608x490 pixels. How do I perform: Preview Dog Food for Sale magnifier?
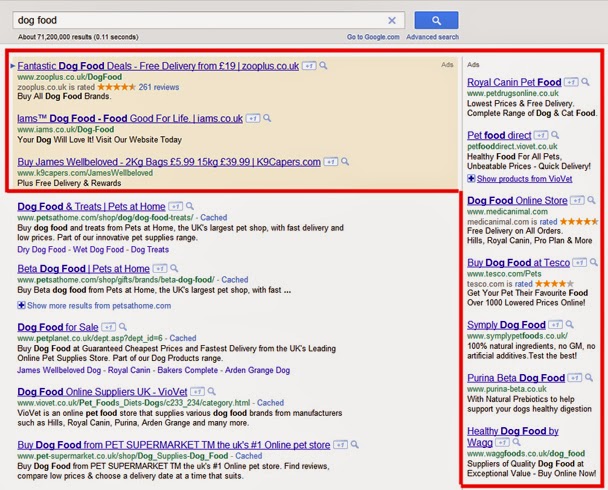(123, 327)
